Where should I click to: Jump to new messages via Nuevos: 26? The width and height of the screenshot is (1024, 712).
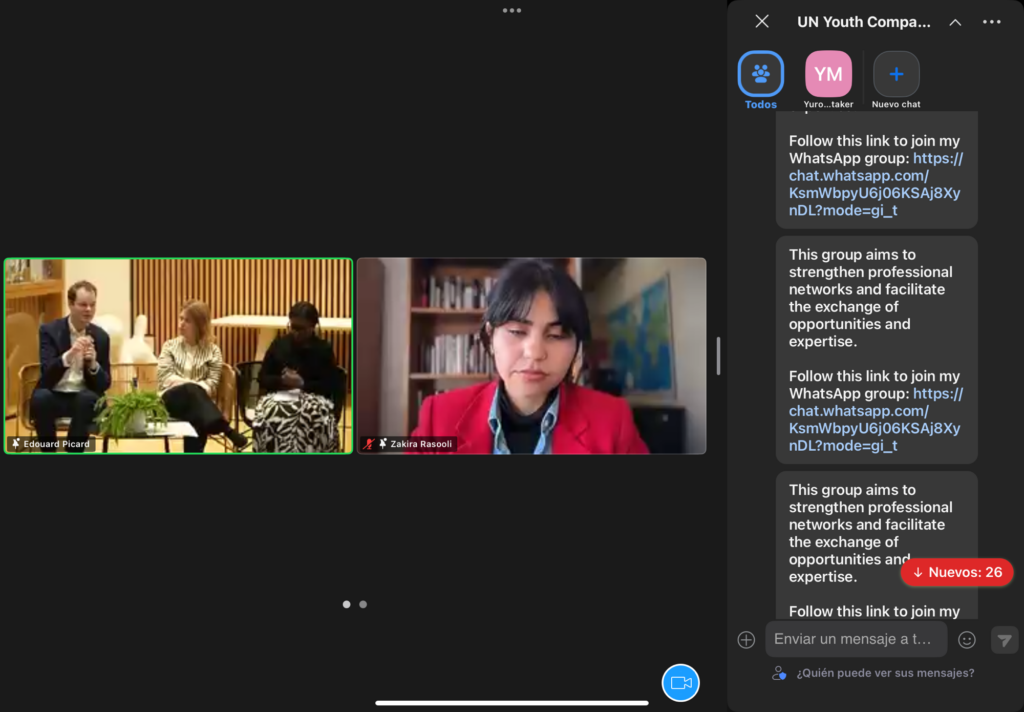pos(957,572)
